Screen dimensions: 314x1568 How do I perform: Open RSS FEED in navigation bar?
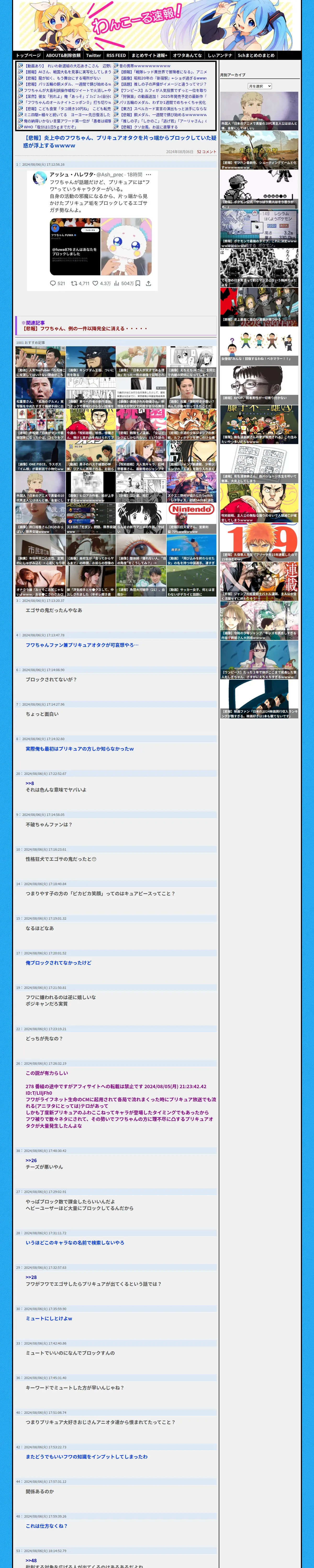(116, 55)
